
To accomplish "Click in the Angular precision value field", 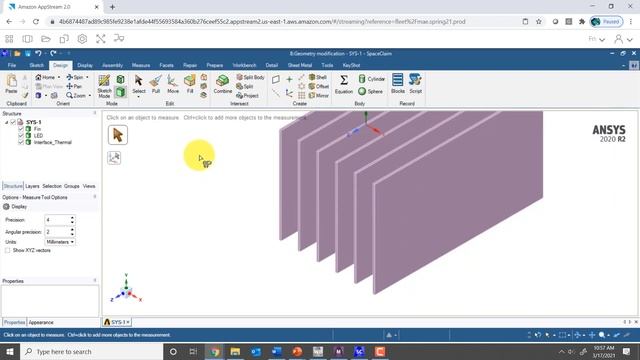I will click(x=57, y=232).
